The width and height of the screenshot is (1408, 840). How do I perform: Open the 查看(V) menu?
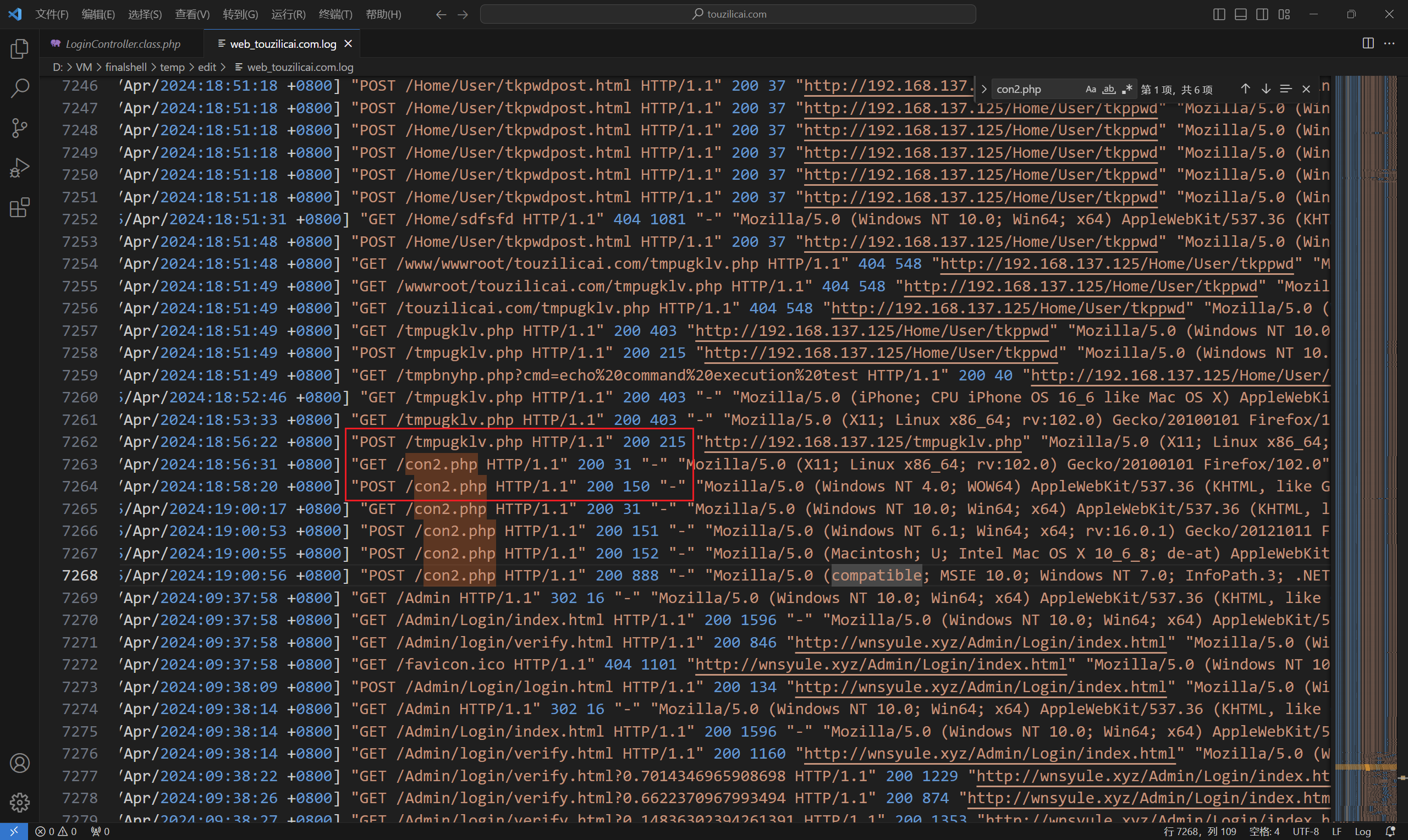coord(193,14)
